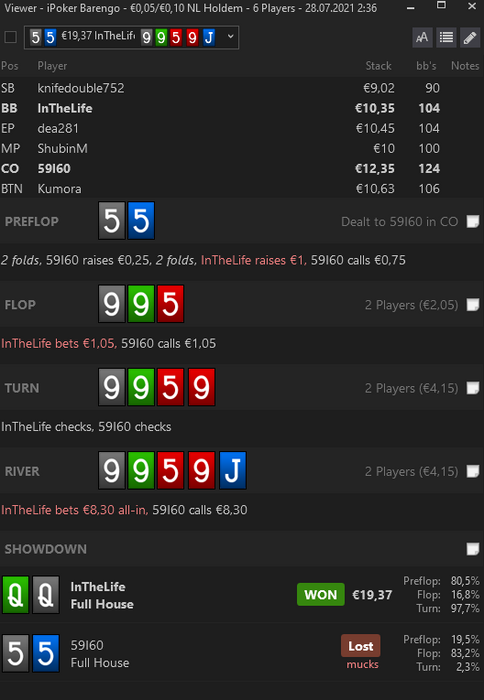
Task: Click the Notes column header
Action: point(465,66)
